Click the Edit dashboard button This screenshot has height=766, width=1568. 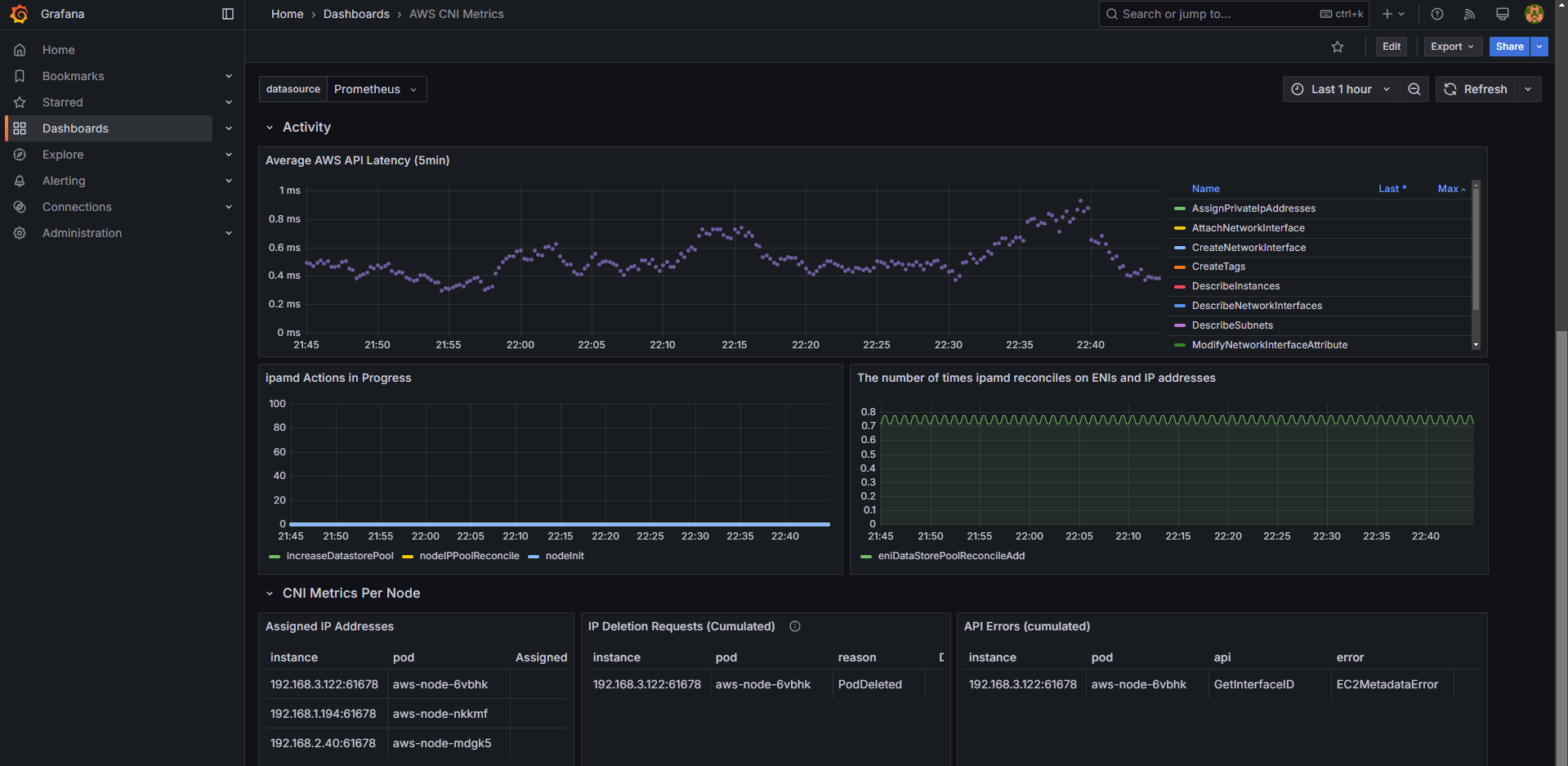point(1392,47)
